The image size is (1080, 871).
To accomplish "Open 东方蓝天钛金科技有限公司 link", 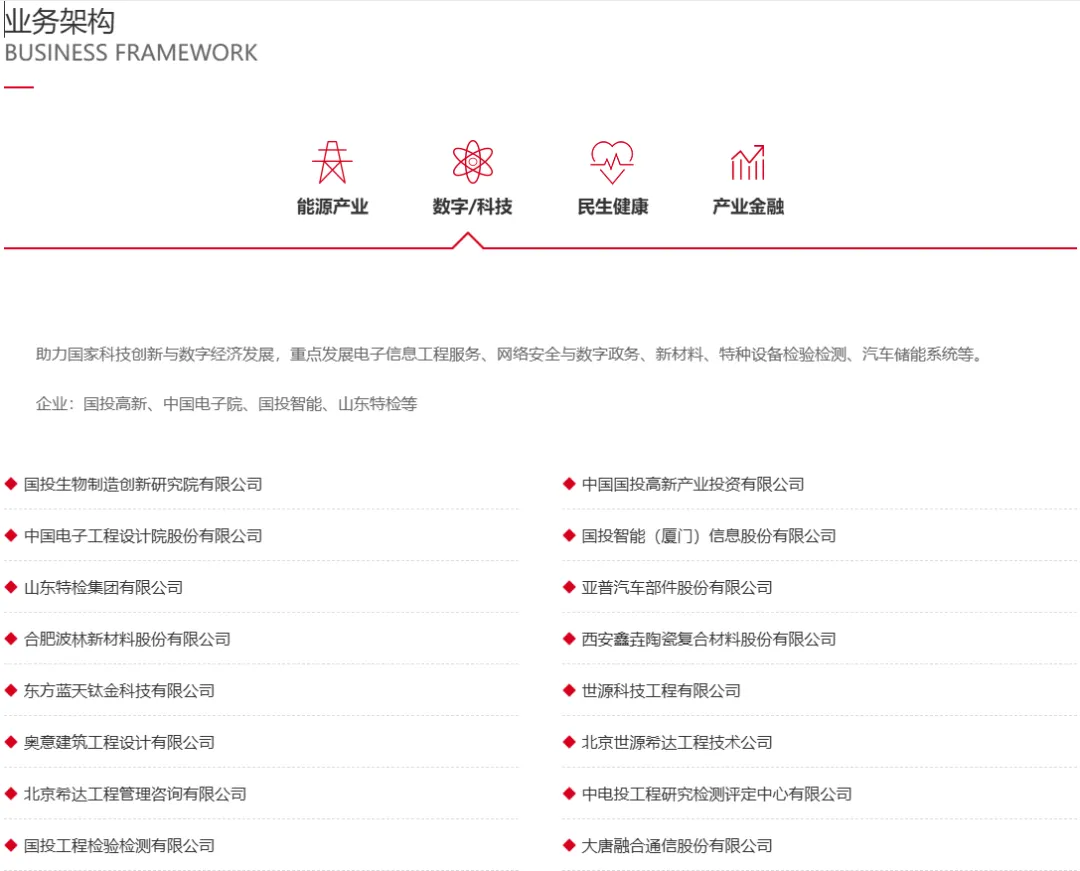I will click(x=119, y=691).
